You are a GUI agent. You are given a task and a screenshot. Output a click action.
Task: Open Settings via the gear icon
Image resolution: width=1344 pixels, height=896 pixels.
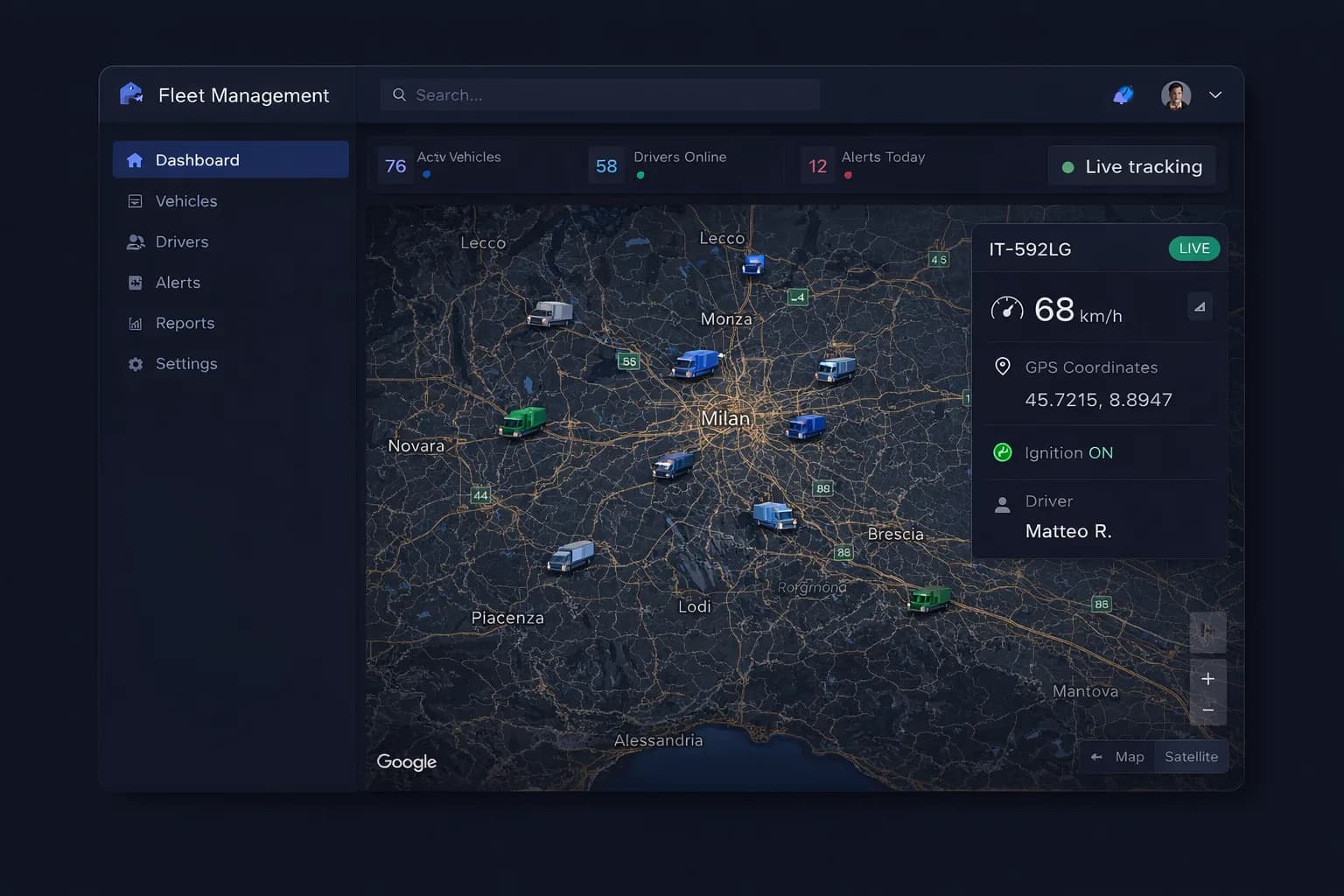click(x=136, y=363)
